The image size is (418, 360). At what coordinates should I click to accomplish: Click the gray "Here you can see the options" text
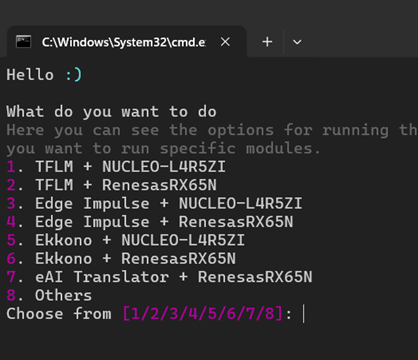click(x=212, y=130)
